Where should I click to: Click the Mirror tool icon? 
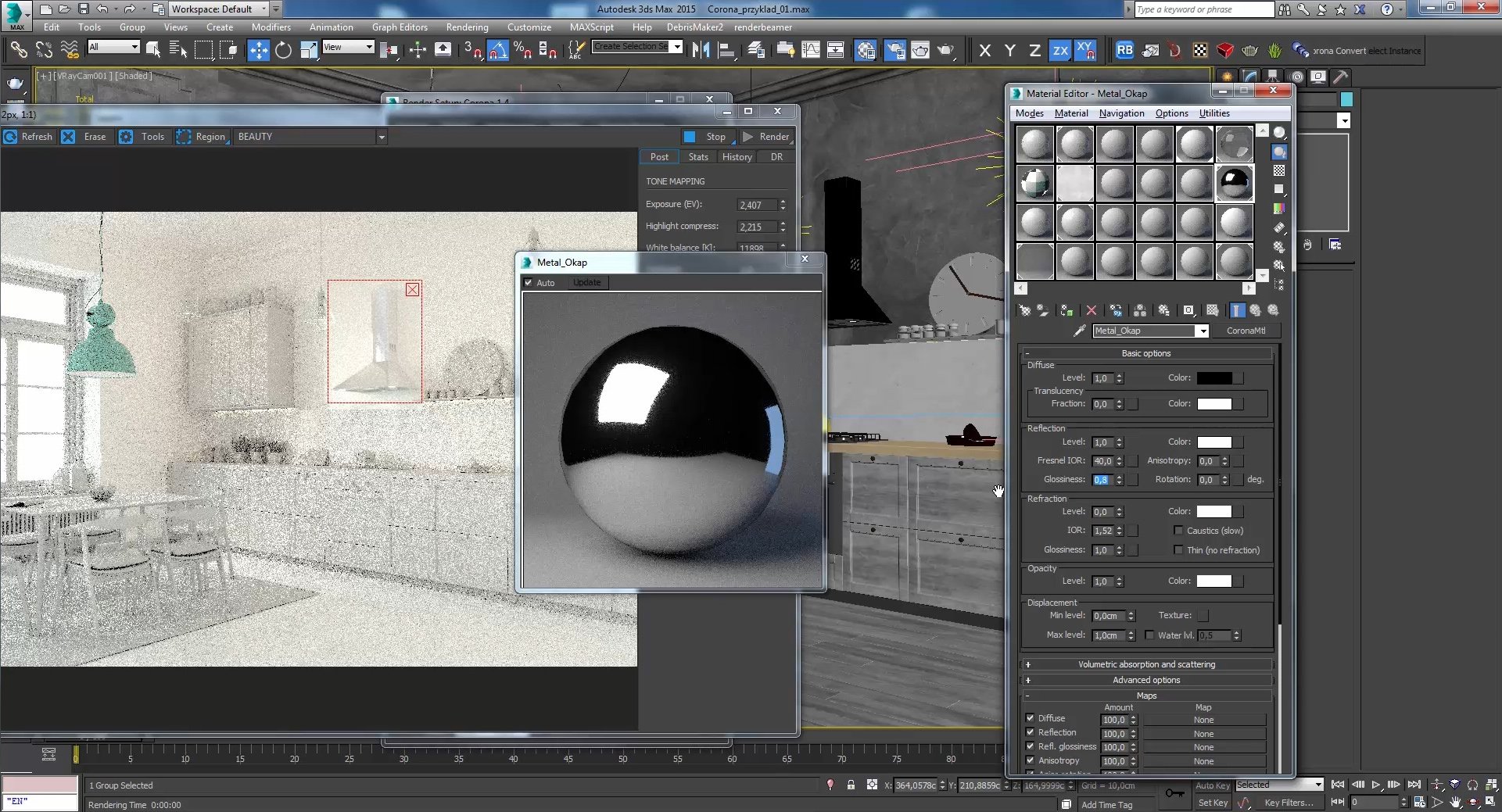701,51
